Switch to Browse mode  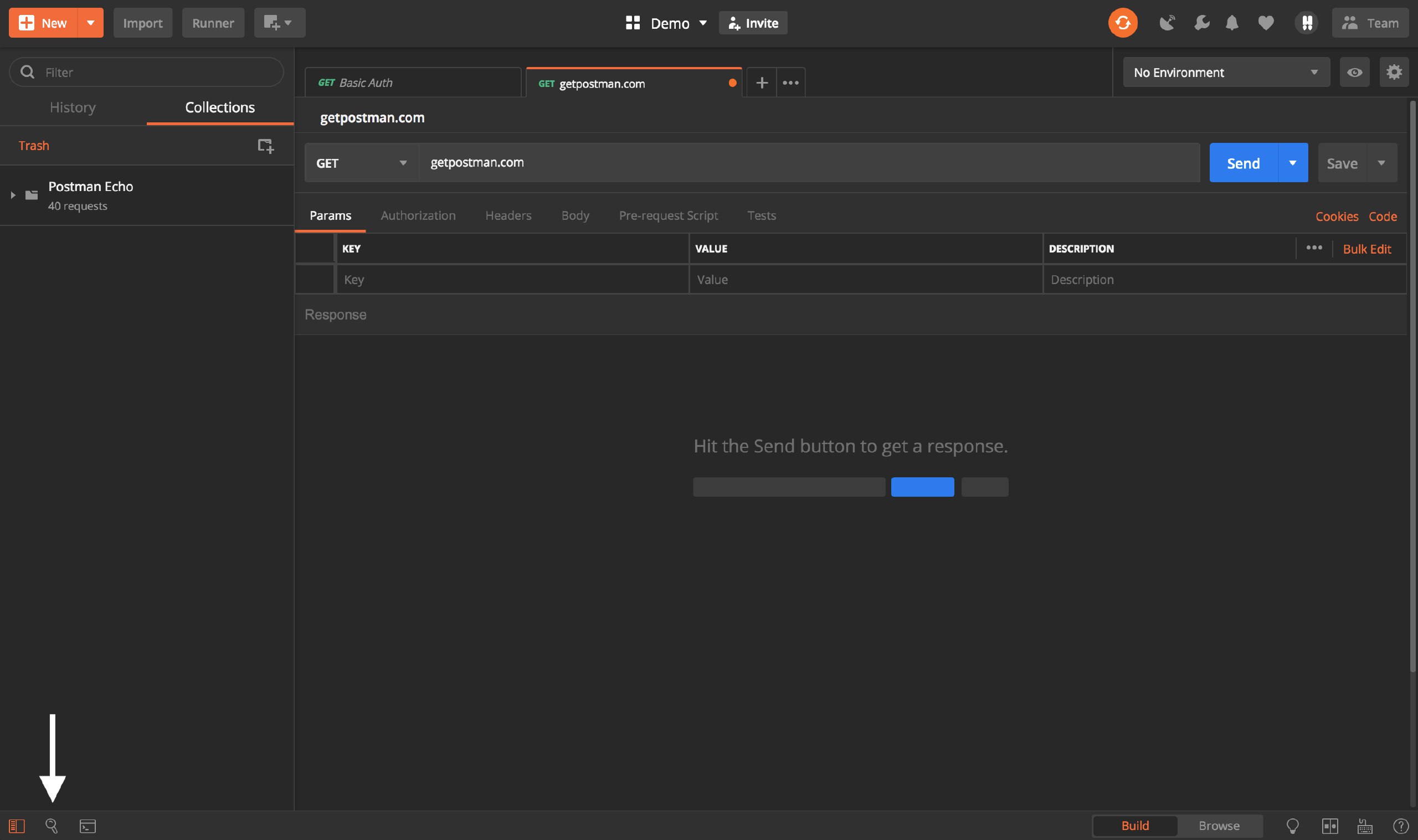click(x=1219, y=826)
